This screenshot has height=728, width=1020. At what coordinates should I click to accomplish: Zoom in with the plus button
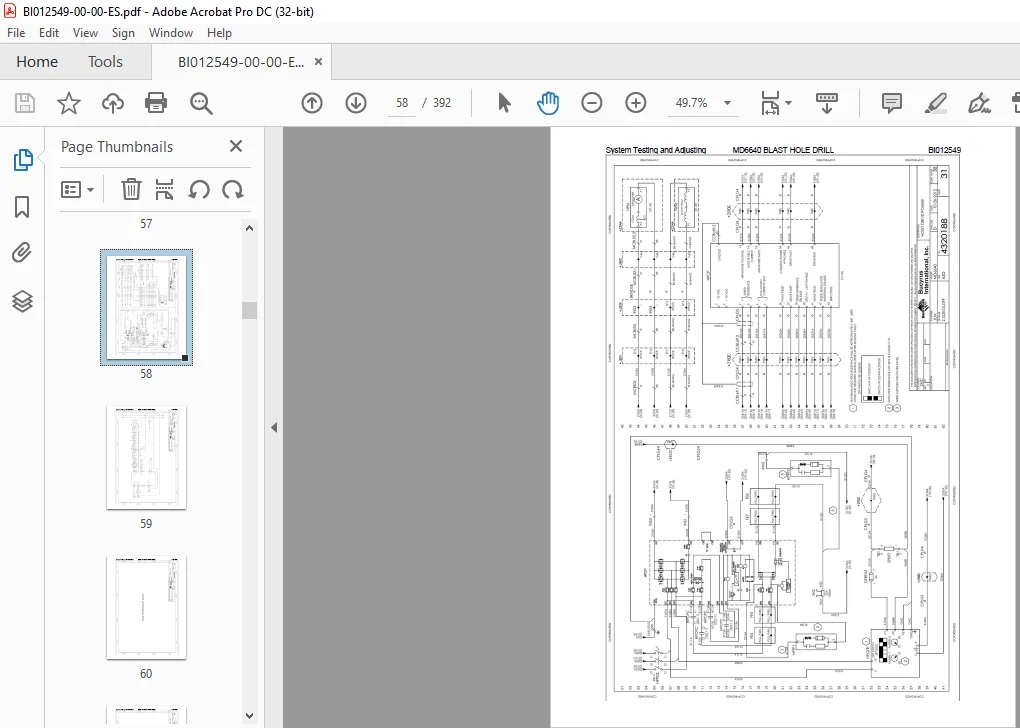636,103
